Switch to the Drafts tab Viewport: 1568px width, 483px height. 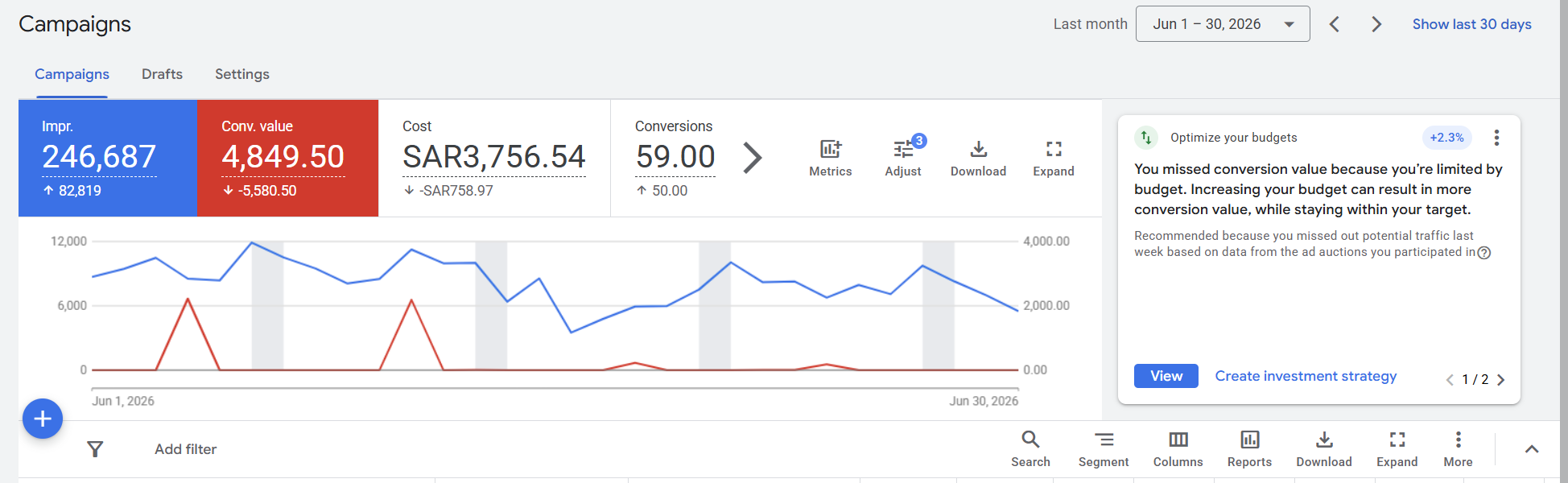(162, 74)
